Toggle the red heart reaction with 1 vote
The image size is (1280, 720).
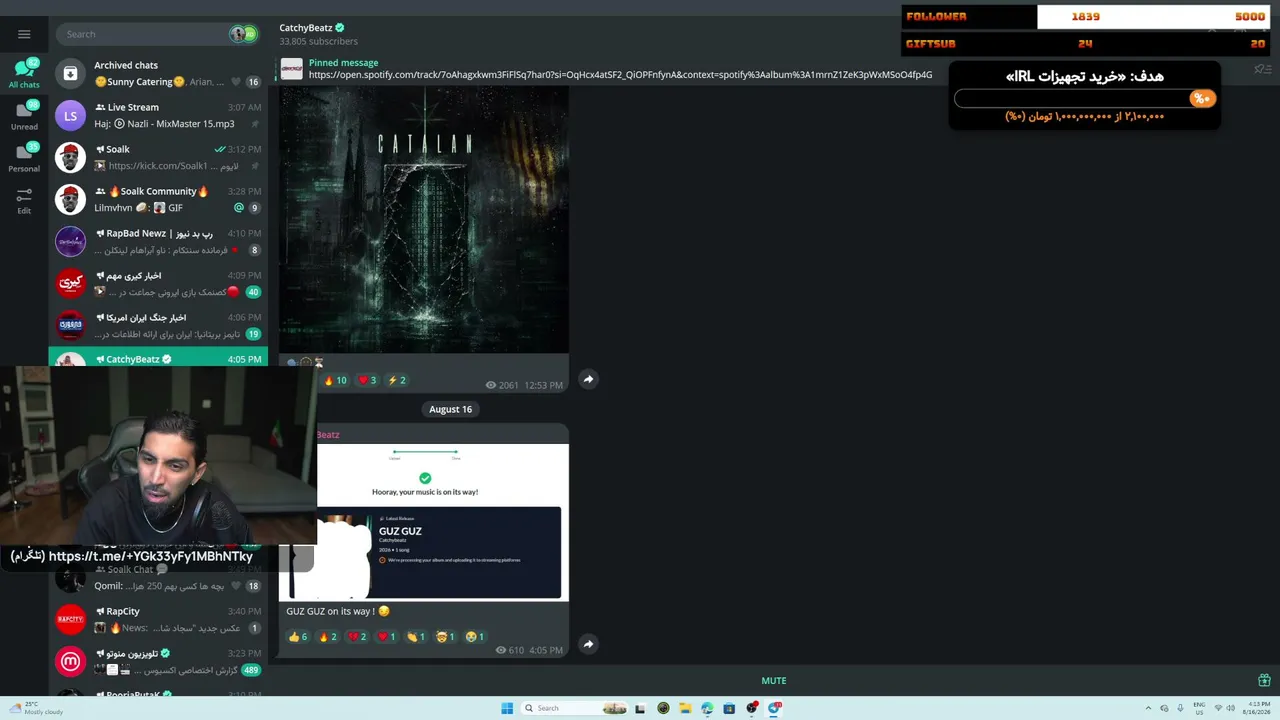[x=386, y=637]
